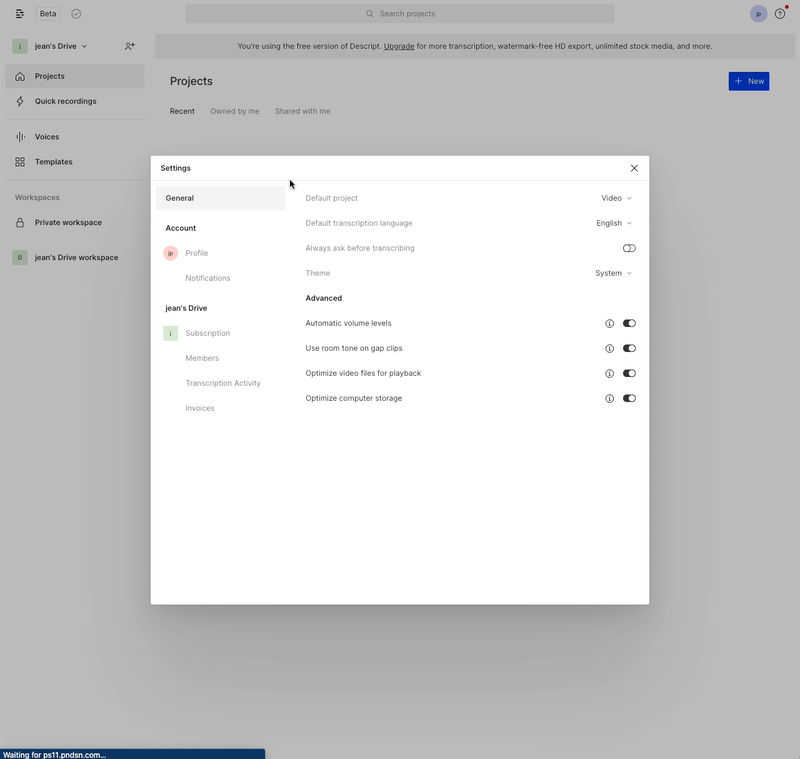Click the green j icon beside Subscription
The width and height of the screenshot is (800, 759).
170,333
